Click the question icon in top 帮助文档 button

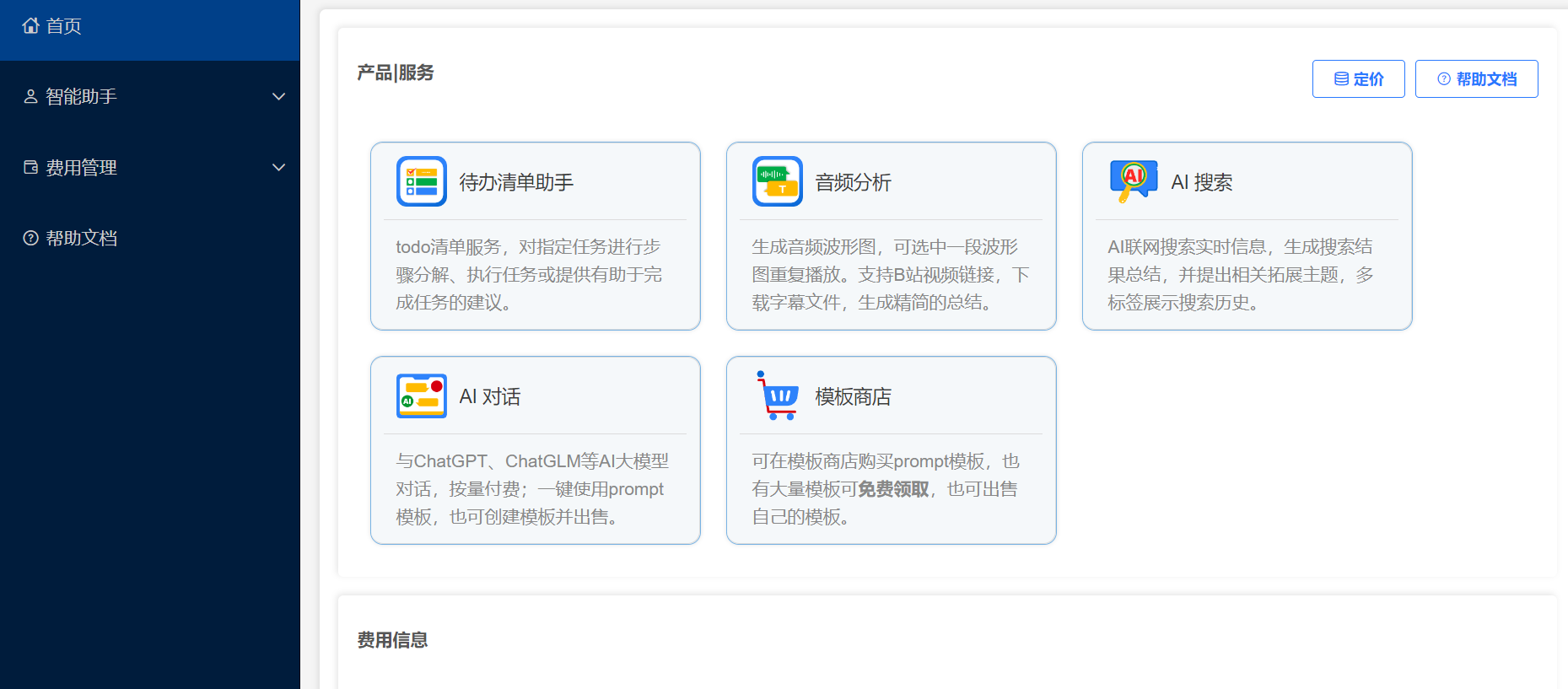[x=1444, y=79]
